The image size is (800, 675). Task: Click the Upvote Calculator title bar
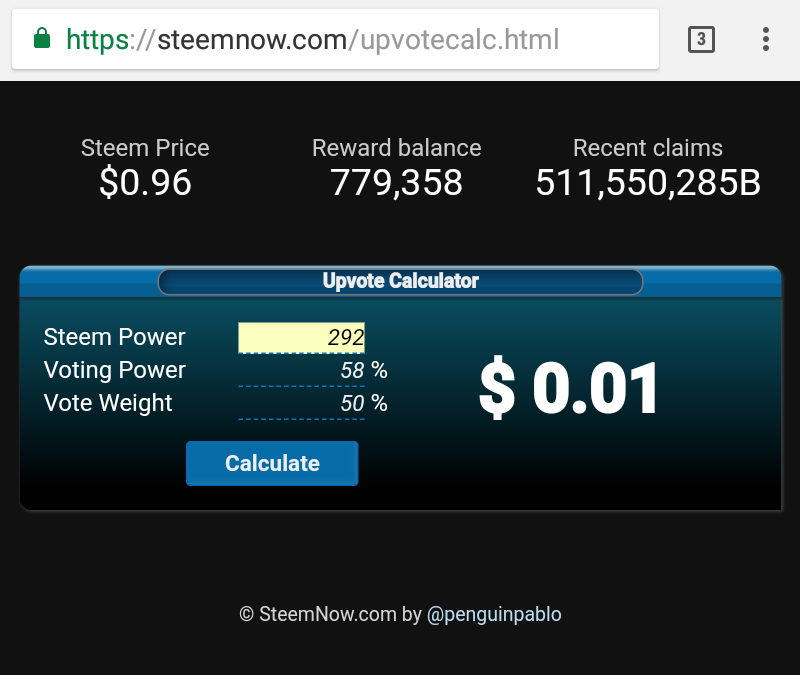[401, 281]
